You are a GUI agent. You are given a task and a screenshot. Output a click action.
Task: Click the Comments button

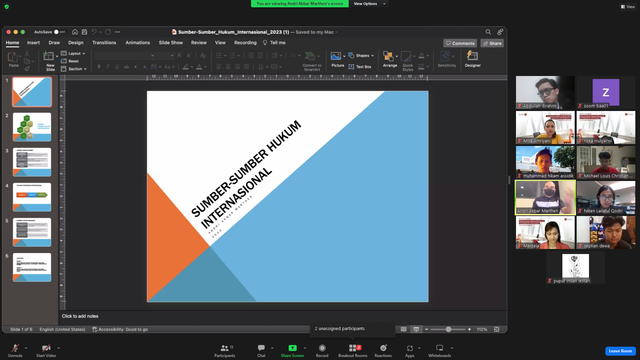click(460, 43)
